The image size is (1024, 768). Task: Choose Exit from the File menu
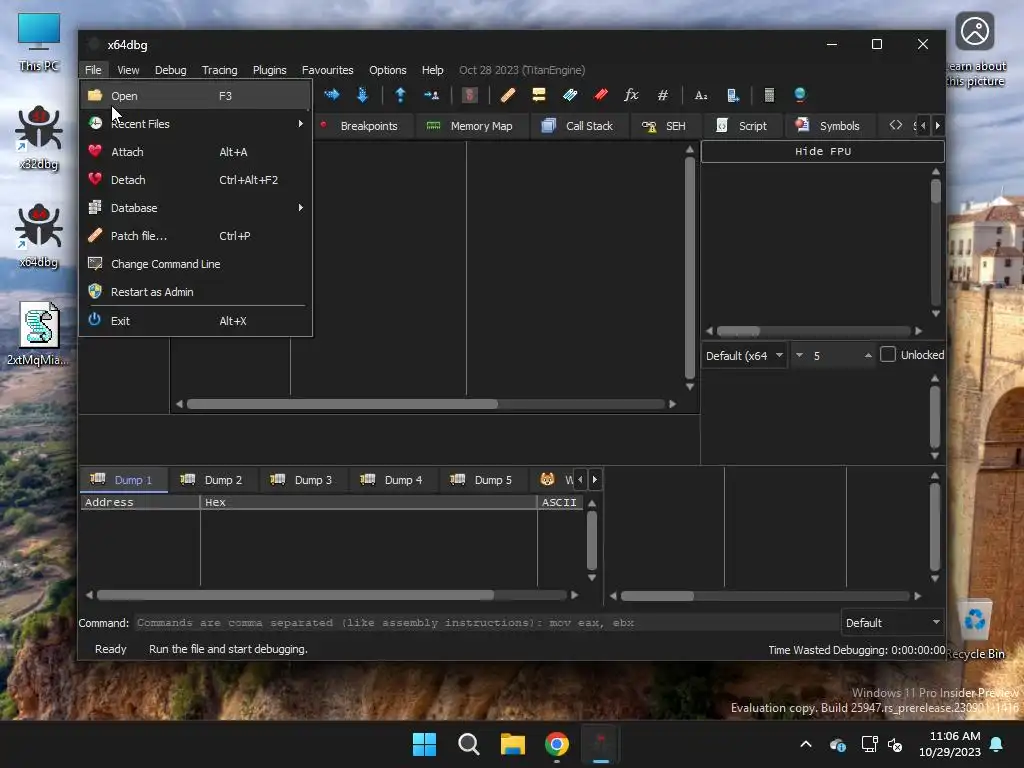(195, 321)
